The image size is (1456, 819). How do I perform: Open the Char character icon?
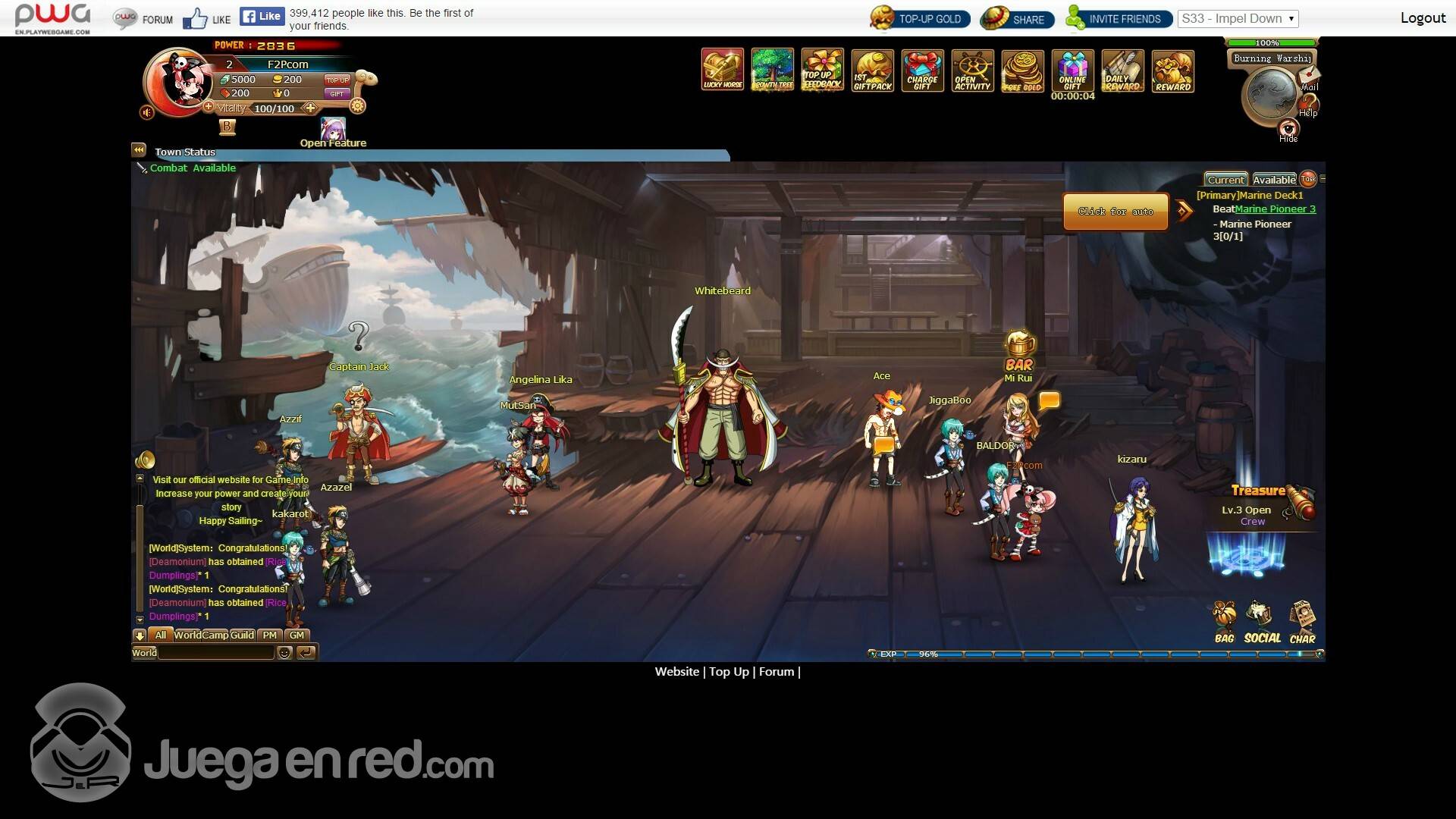click(x=1302, y=622)
